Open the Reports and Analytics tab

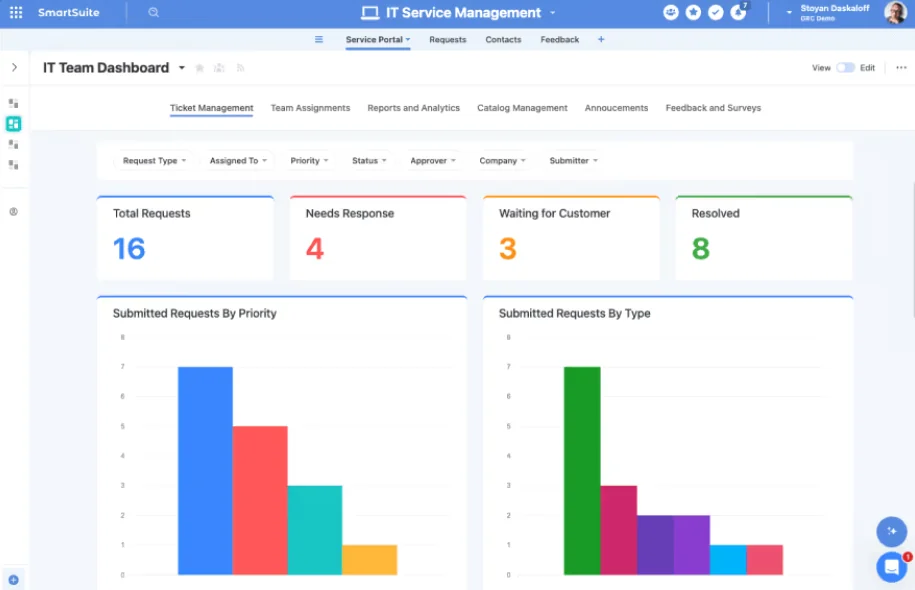pyautogui.click(x=413, y=108)
